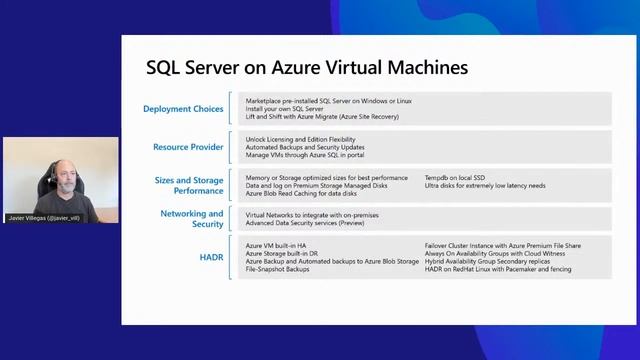This screenshot has height=360, width=640.
Task: Click 'HADR on RedHat Linux with Pacemaker and fencing'
Action: (498, 269)
